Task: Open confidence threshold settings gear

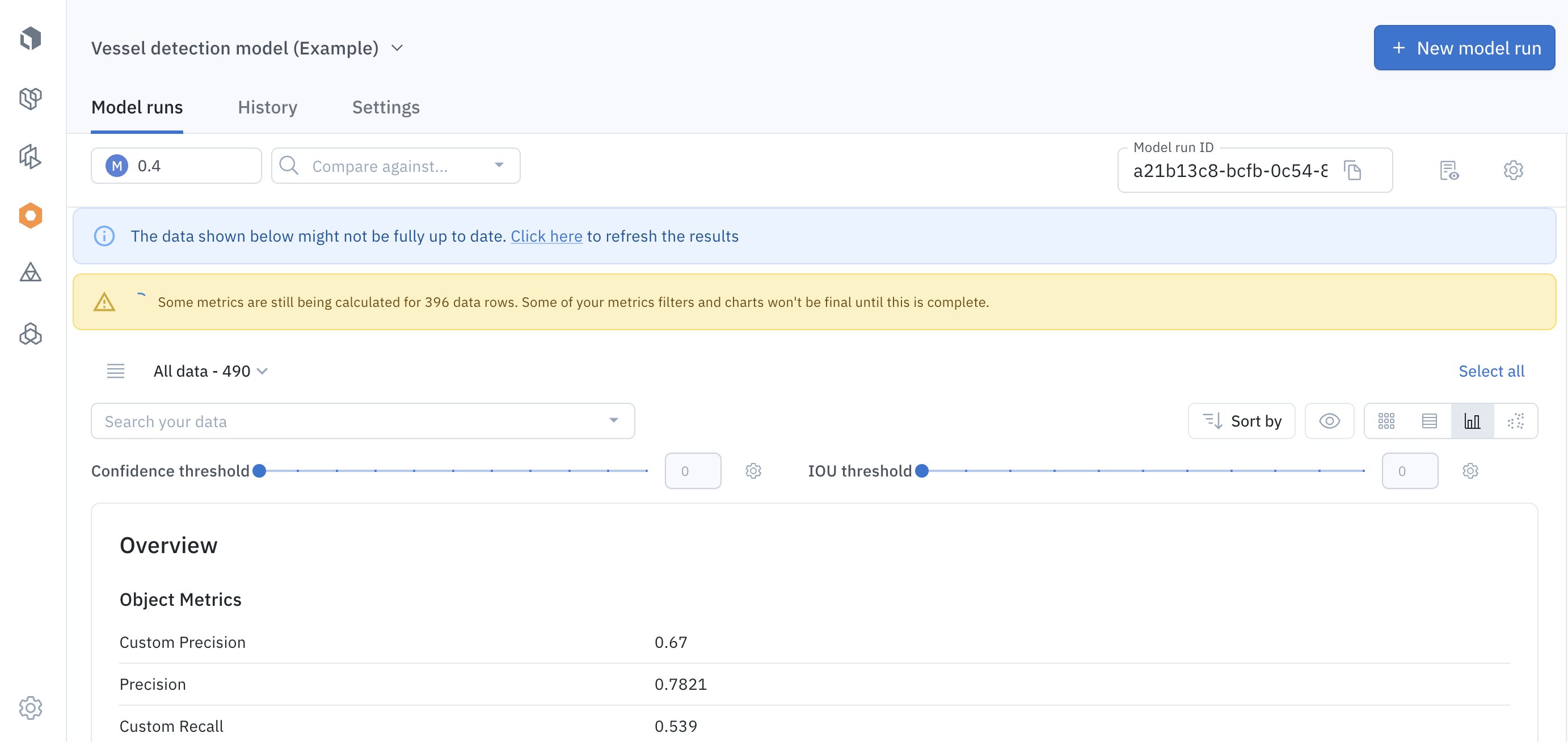Action: coord(752,470)
